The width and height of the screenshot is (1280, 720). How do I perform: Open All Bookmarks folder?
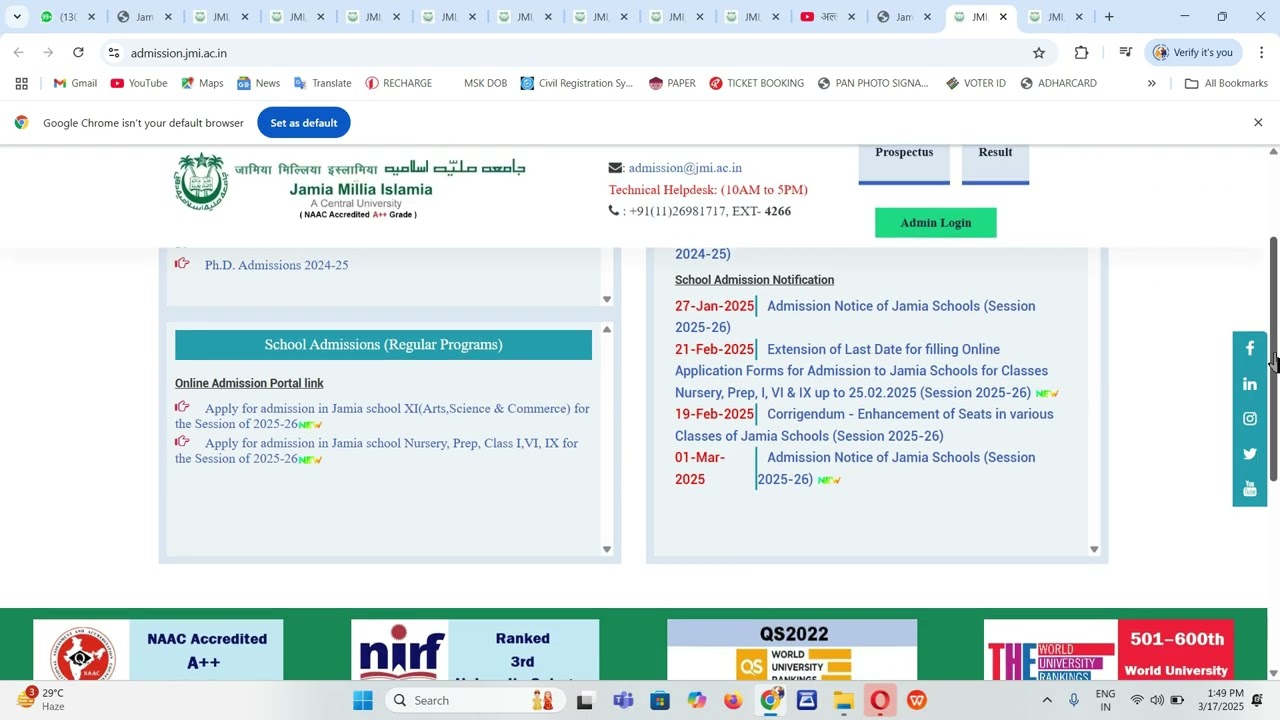1226,83
